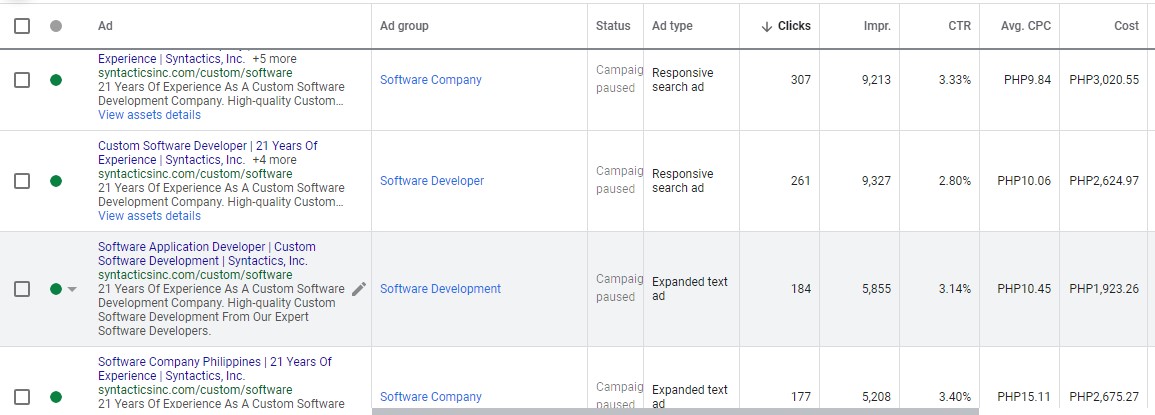Open the Software Developer ad group link
This screenshot has width=1155, height=415.
[x=432, y=181]
